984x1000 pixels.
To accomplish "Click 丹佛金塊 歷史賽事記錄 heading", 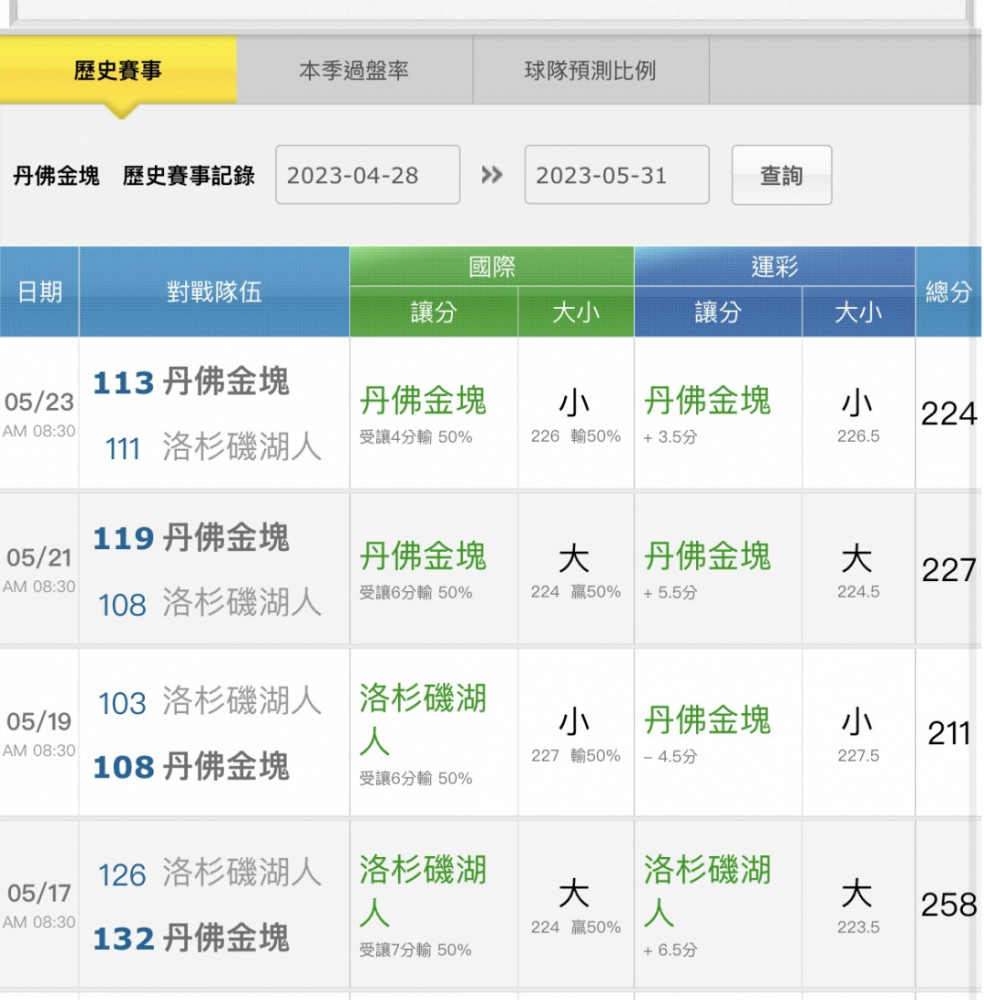I will click(x=134, y=175).
